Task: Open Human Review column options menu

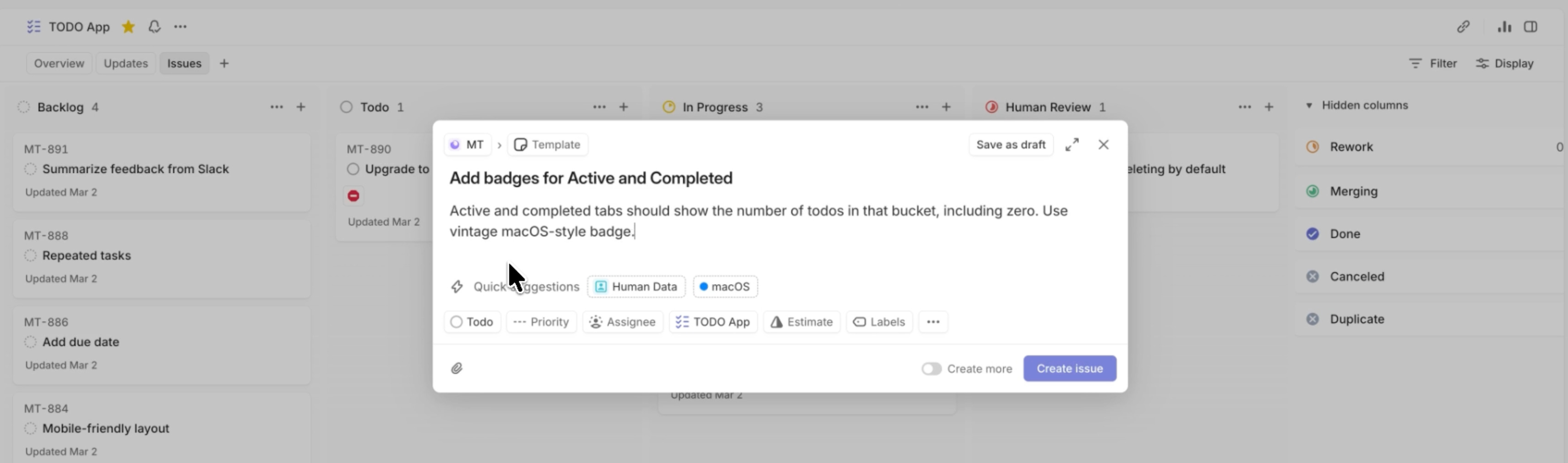Action: [x=1244, y=107]
